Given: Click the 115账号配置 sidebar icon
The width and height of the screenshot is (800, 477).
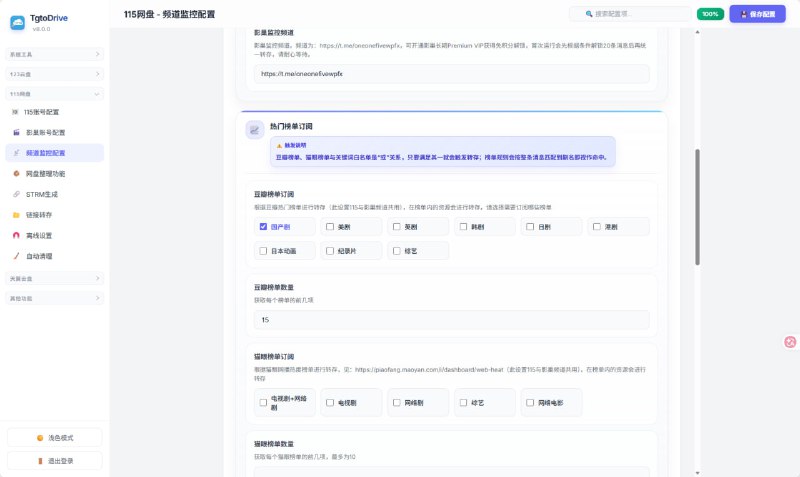Looking at the screenshot, I should [15, 112].
